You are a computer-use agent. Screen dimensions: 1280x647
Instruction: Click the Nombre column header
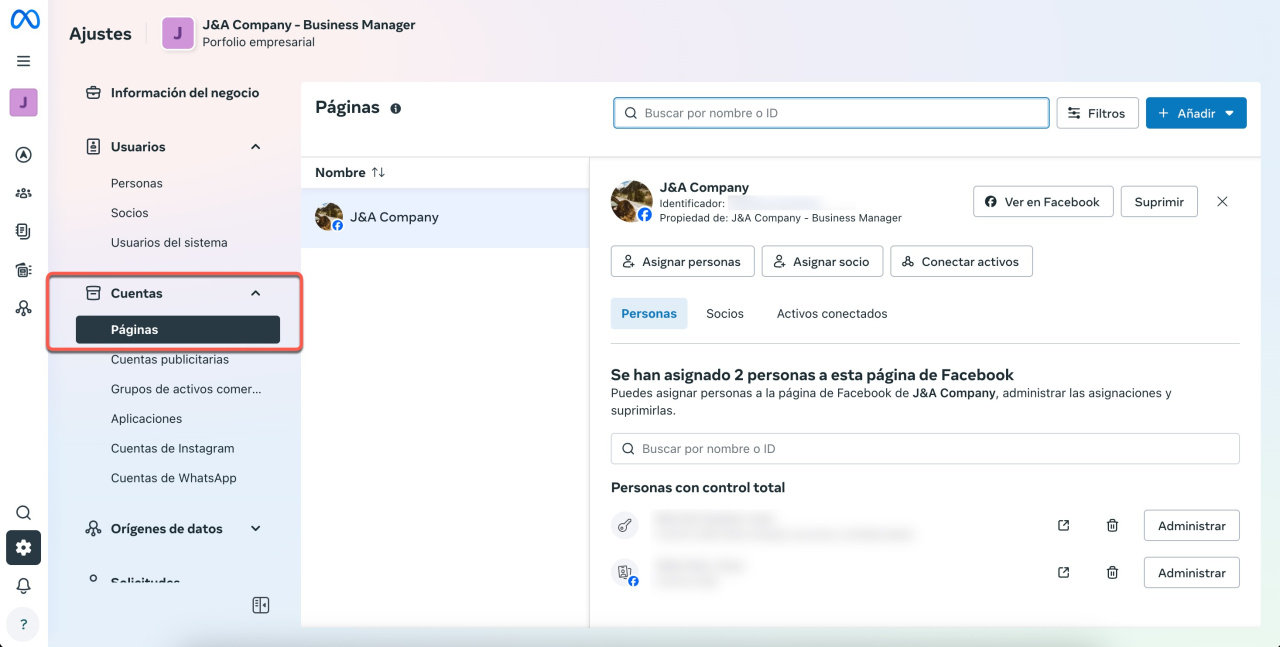[340, 172]
